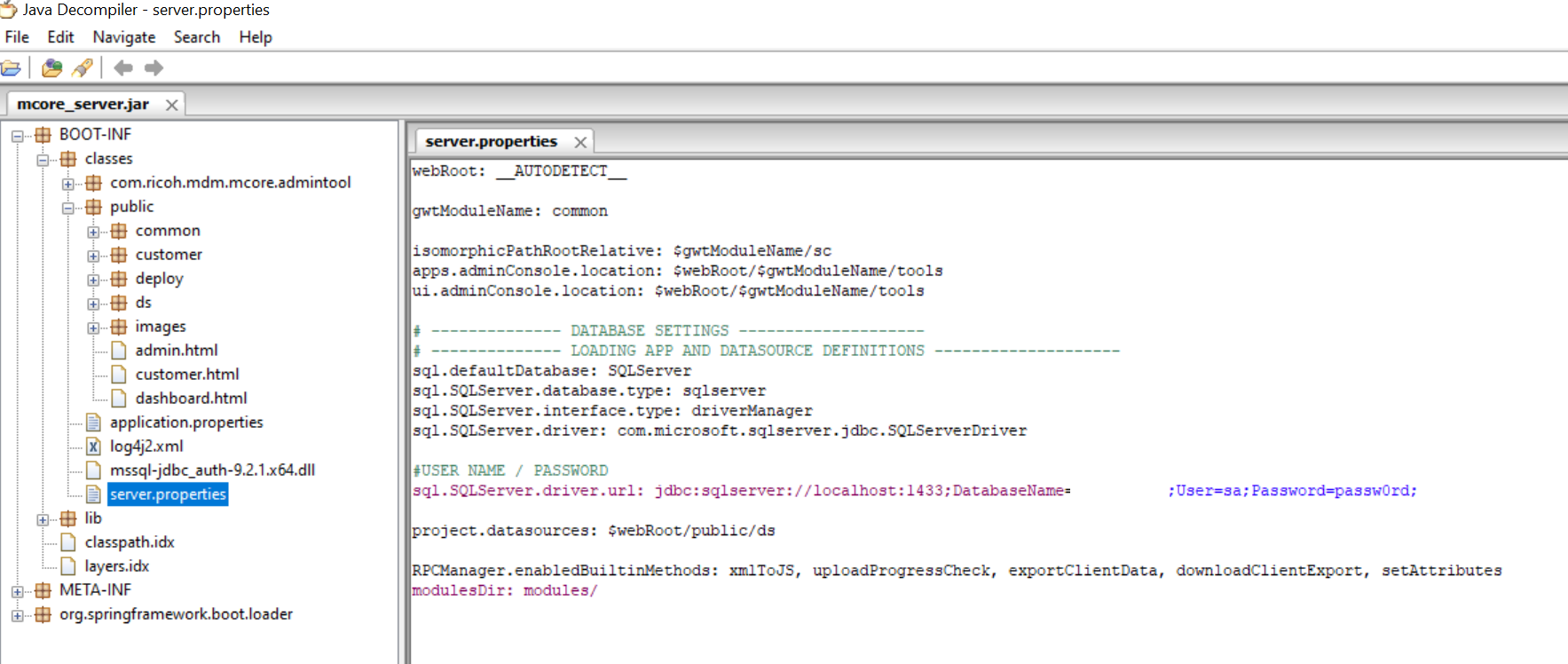This screenshot has width=1568, height=664.
Task: Expand the ds folder node
Action: click(93, 304)
